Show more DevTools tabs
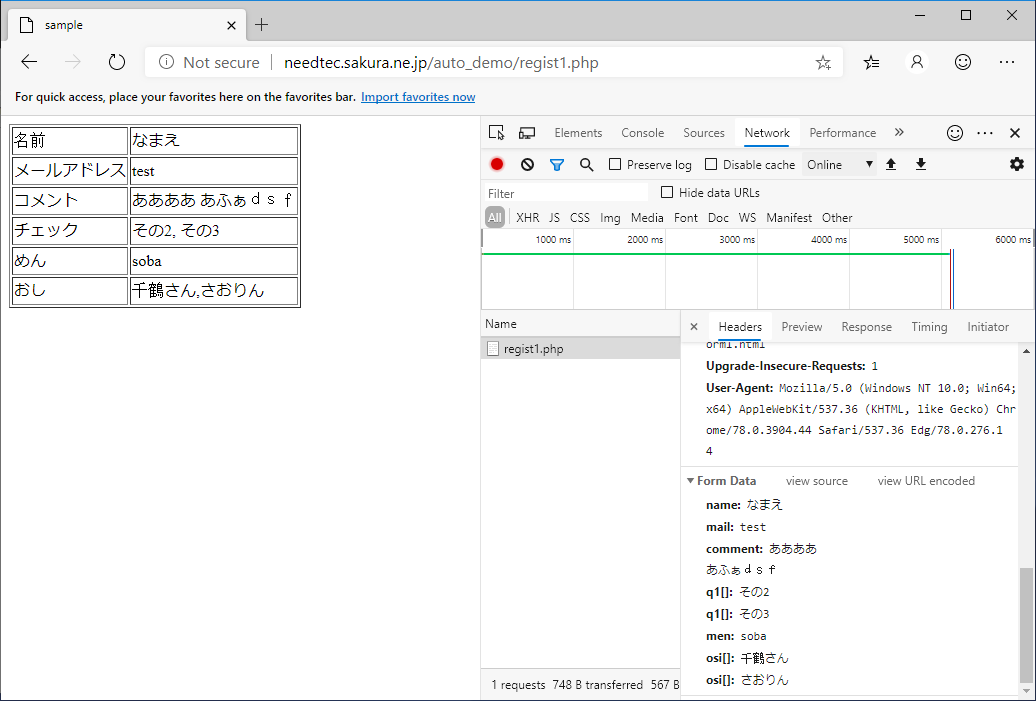This screenshot has width=1036, height=701. 899,132
